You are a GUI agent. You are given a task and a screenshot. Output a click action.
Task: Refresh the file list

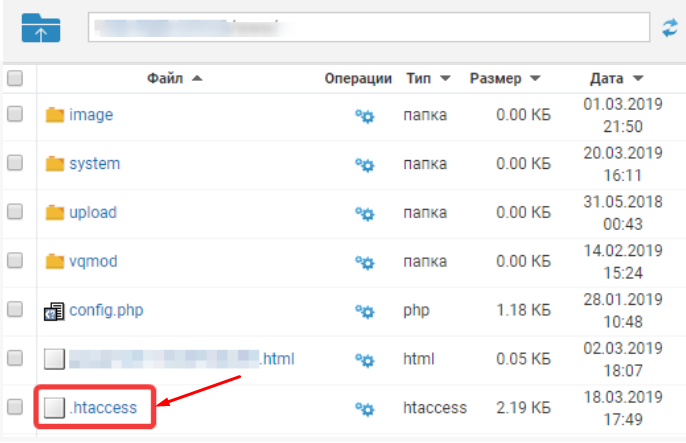[x=670, y=28]
